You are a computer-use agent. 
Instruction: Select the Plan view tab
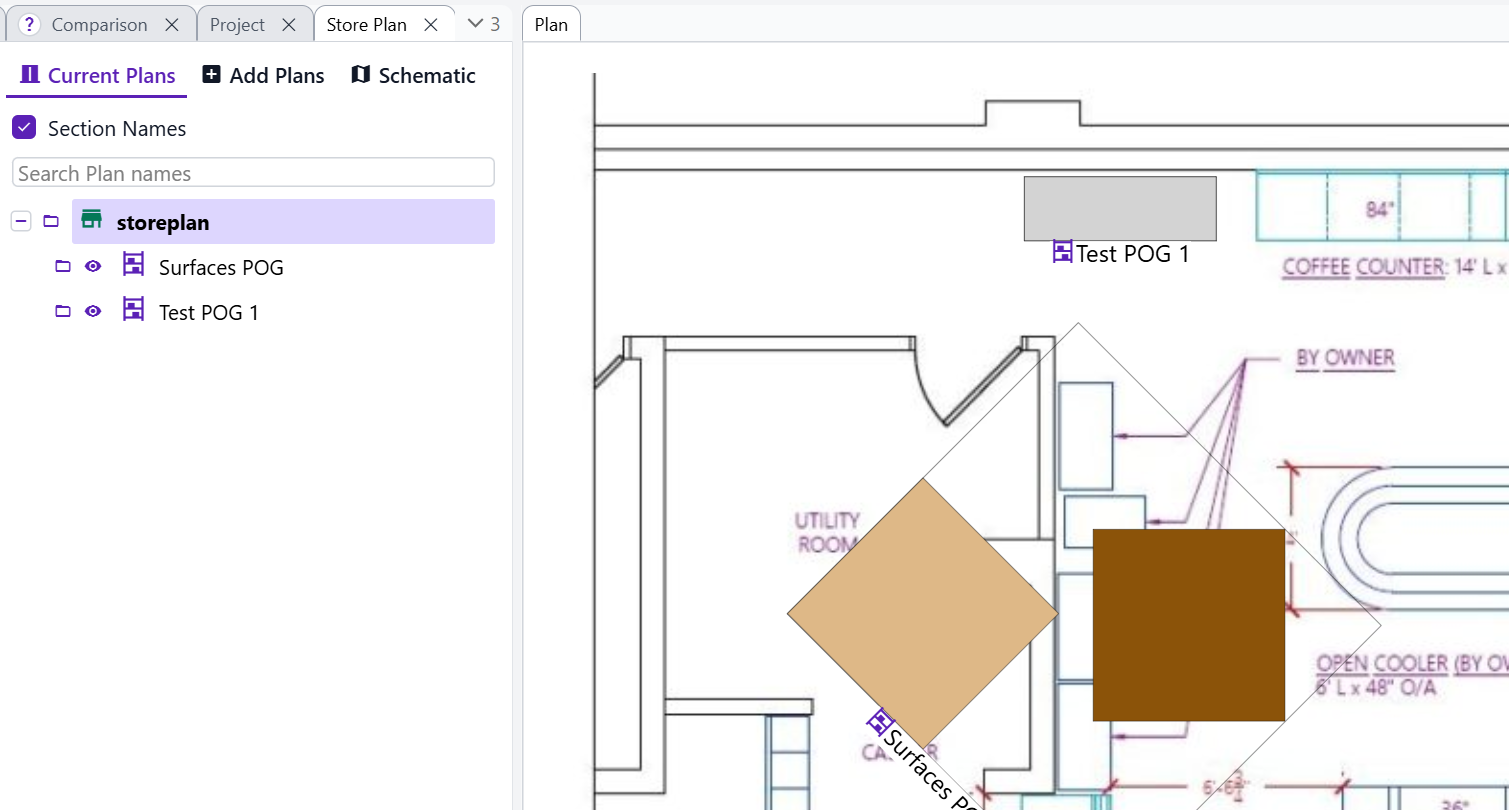click(x=551, y=25)
